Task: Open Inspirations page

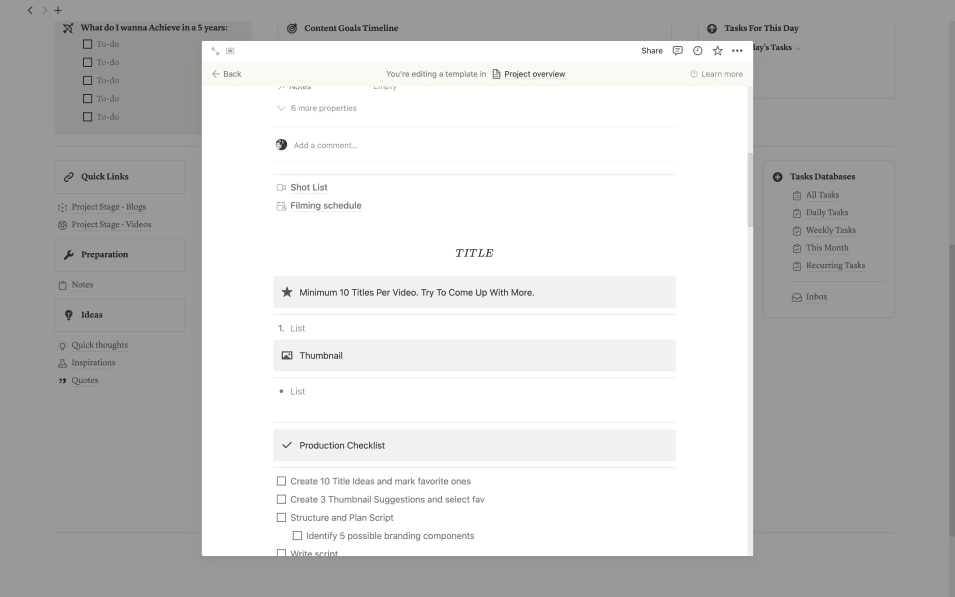Action: [x=93, y=363]
